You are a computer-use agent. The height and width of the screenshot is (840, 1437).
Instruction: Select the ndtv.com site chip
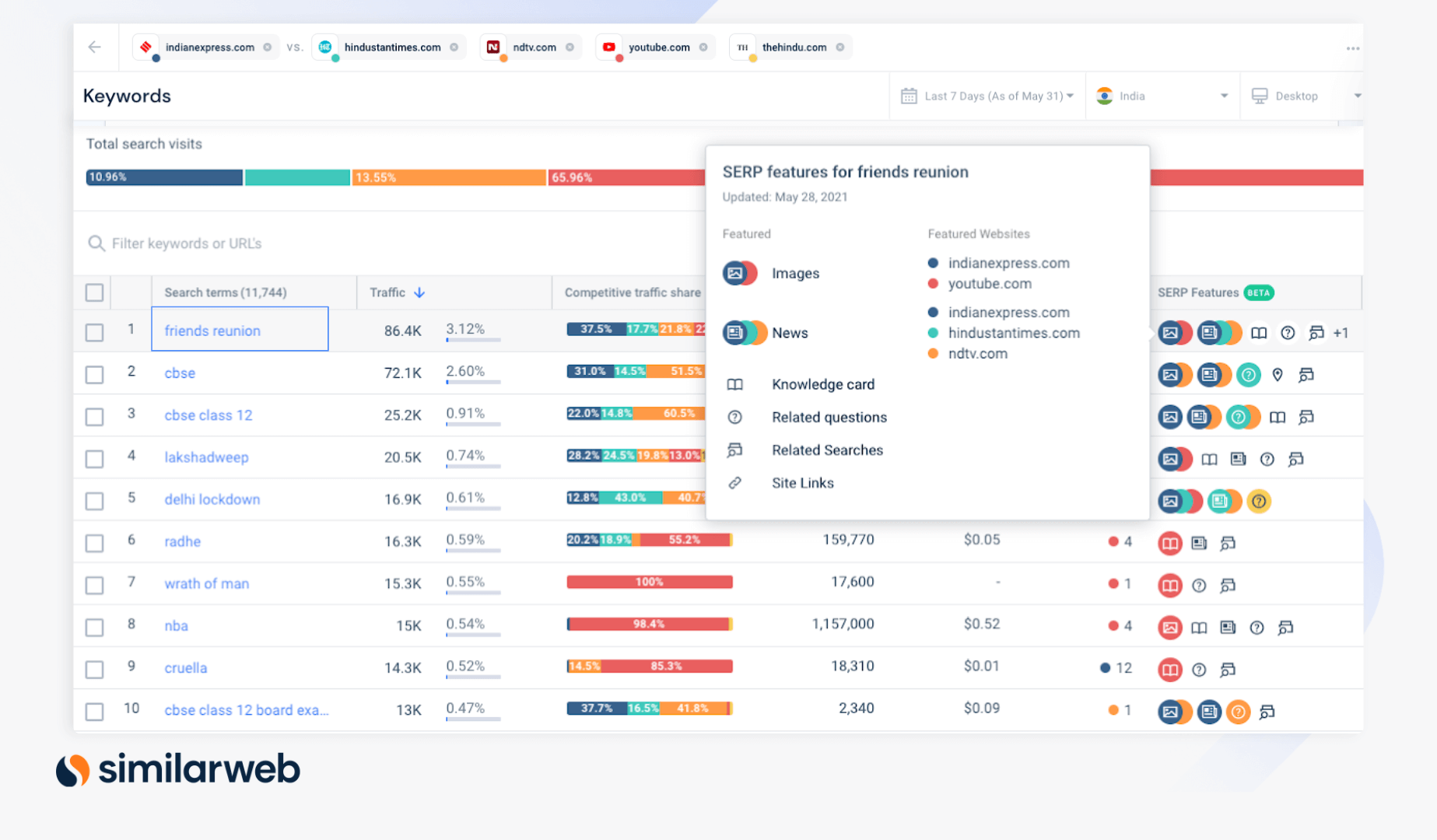pyautogui.click(x=531, y=47)
